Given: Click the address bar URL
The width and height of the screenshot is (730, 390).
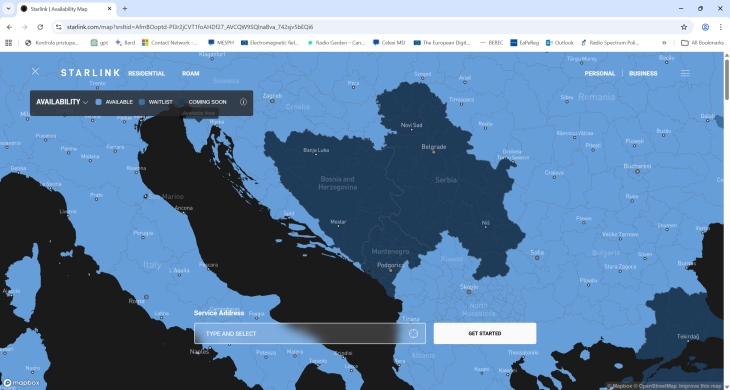Looking at the screenshot, I should pos(189,27).
